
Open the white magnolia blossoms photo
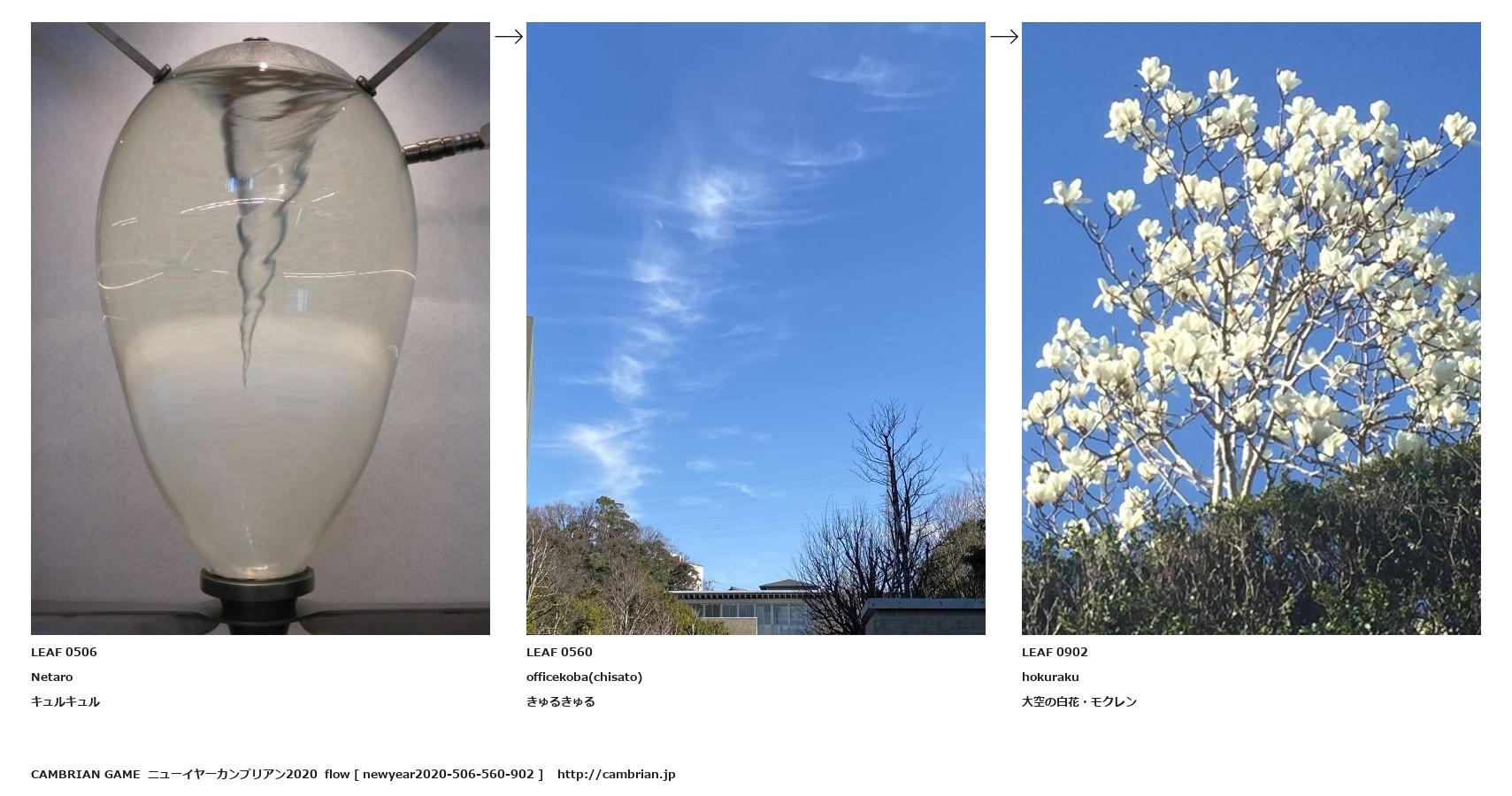(x=1251, y=328)
